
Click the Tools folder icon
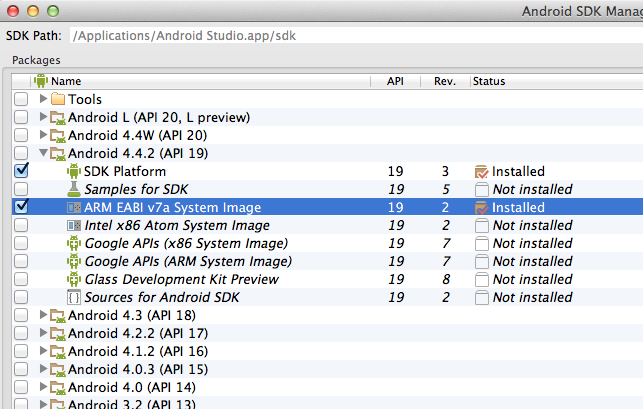click(x=58, y=99)
